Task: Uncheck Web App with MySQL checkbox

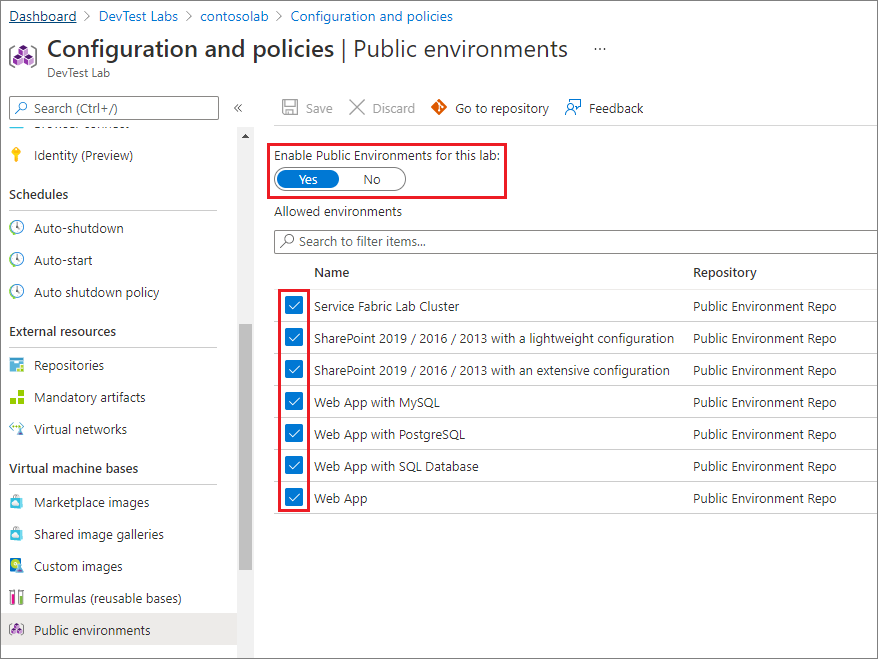Action: point(294,401)
